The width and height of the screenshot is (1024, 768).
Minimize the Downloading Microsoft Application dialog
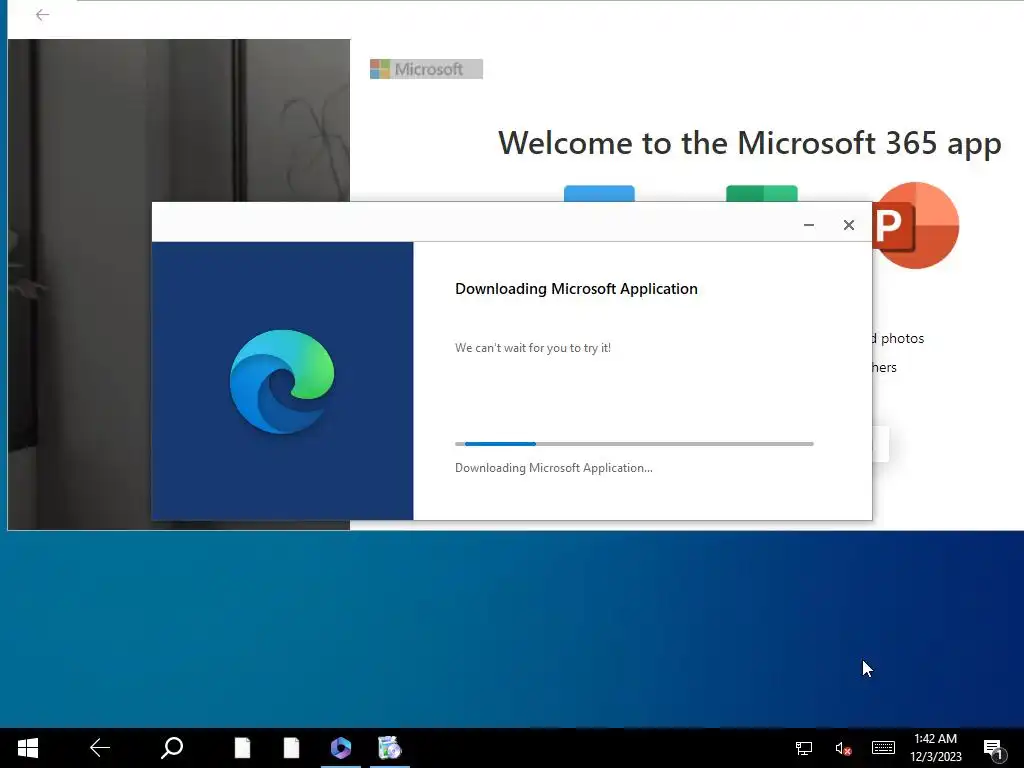[x=808, y=225]
